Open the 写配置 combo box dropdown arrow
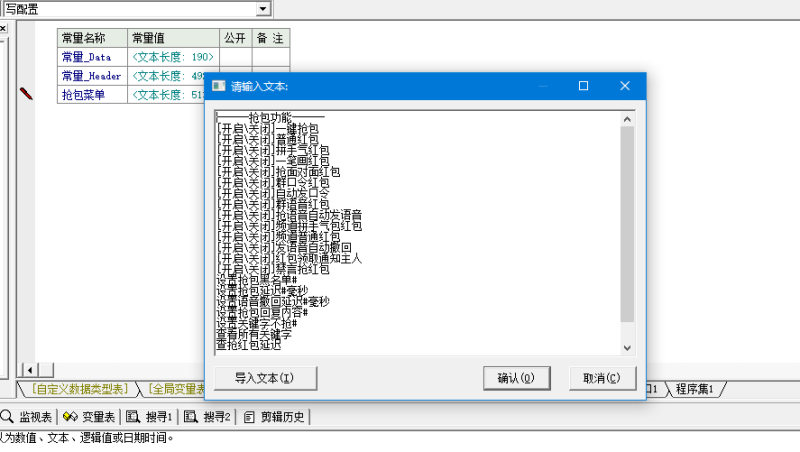The width and height of the screenshot is (800, 452). point(263,9)
